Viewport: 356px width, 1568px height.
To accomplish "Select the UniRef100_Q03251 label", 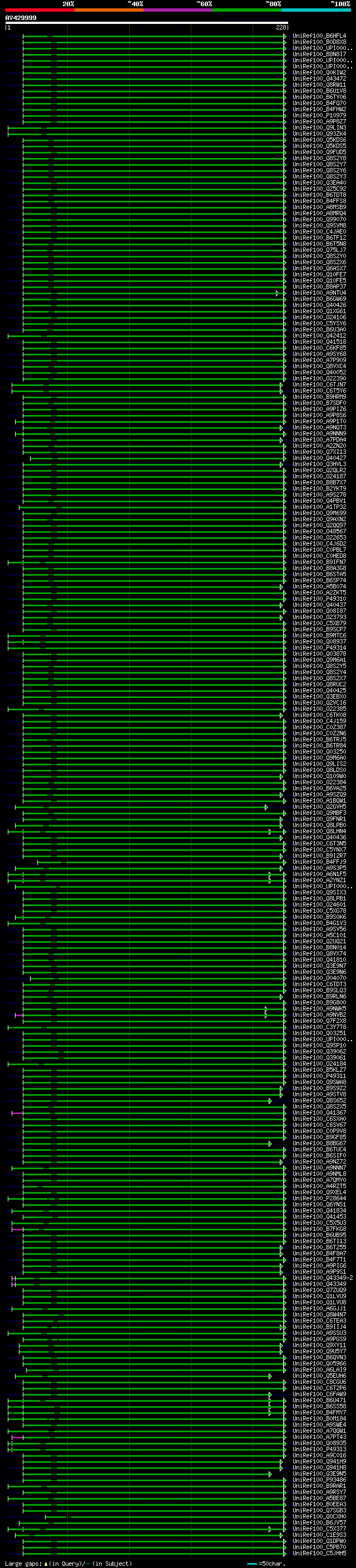I will point(319,1033).
